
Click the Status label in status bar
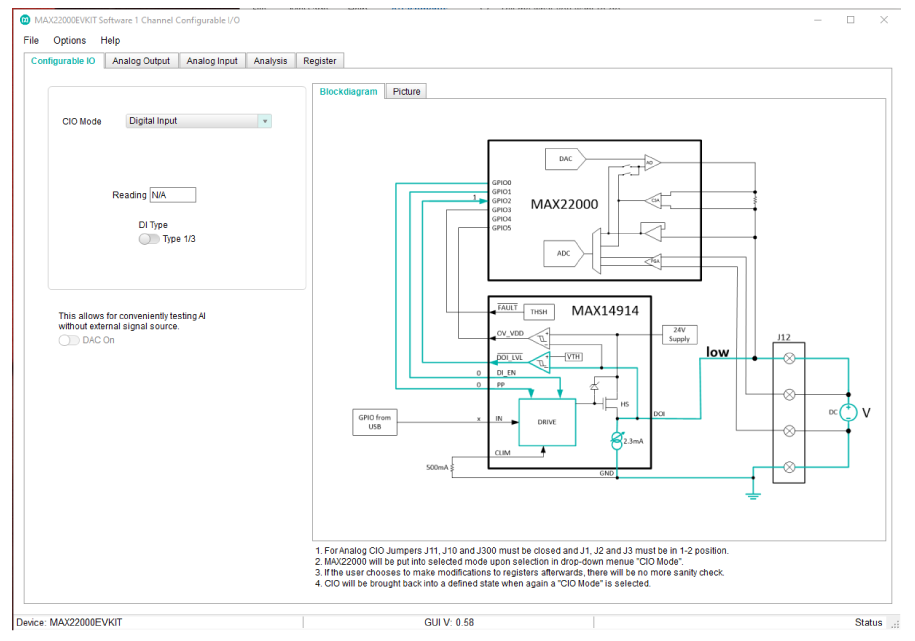[x=868, y=622]
